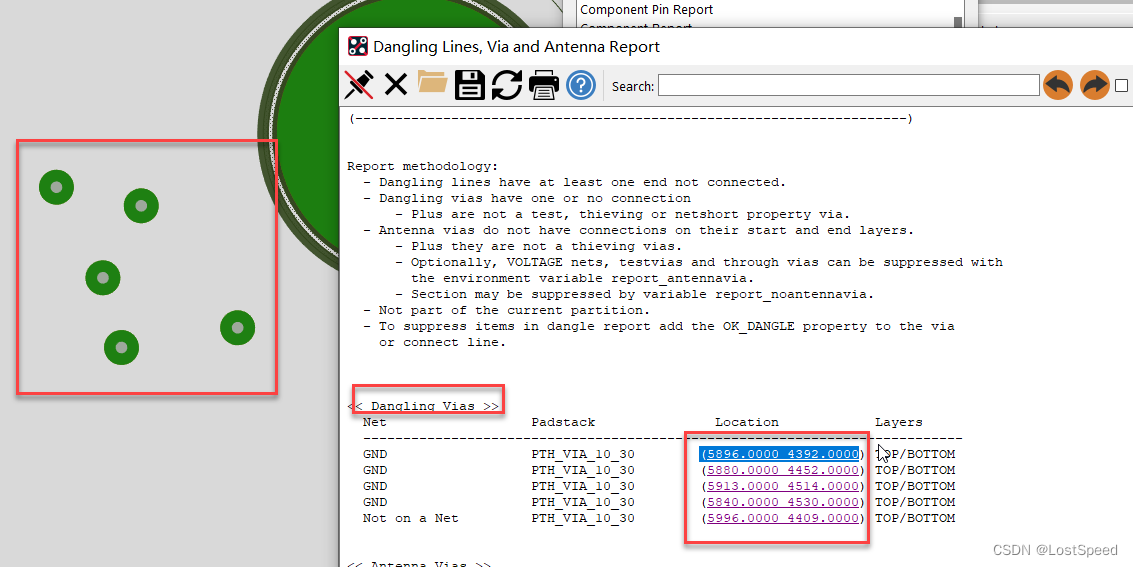Click into the Search text field
Screen dimensions: 1133x567
pyautogui.click(x=848, y=86)
